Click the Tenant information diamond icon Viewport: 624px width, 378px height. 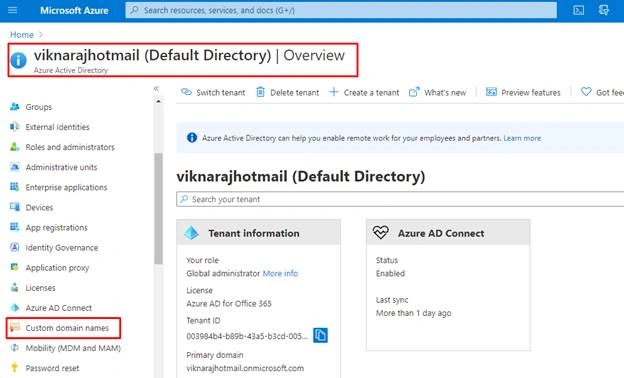point(191,233)
